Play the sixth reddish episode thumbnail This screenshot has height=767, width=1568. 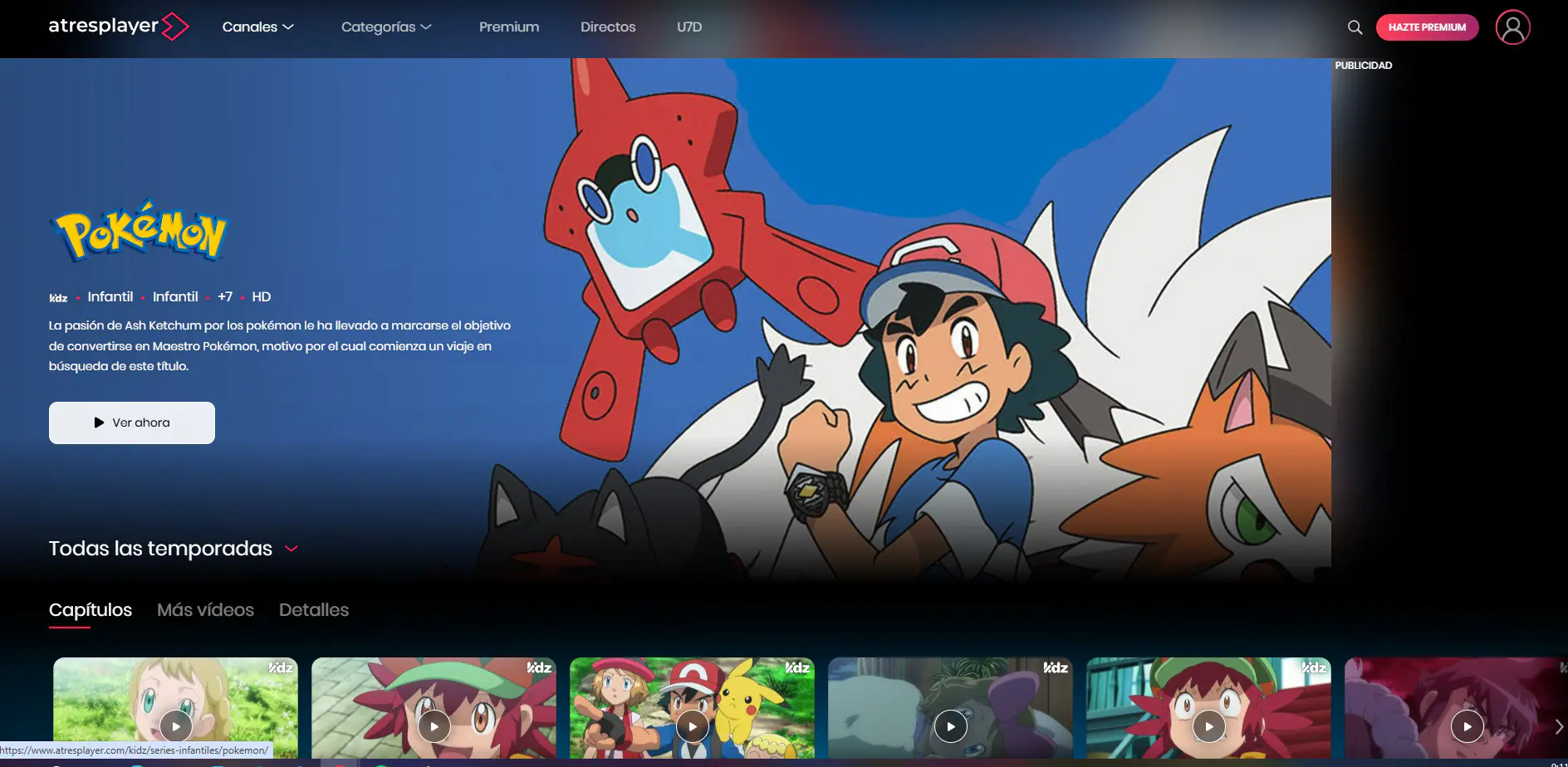pyautogui.click(x=1468, y=726)
